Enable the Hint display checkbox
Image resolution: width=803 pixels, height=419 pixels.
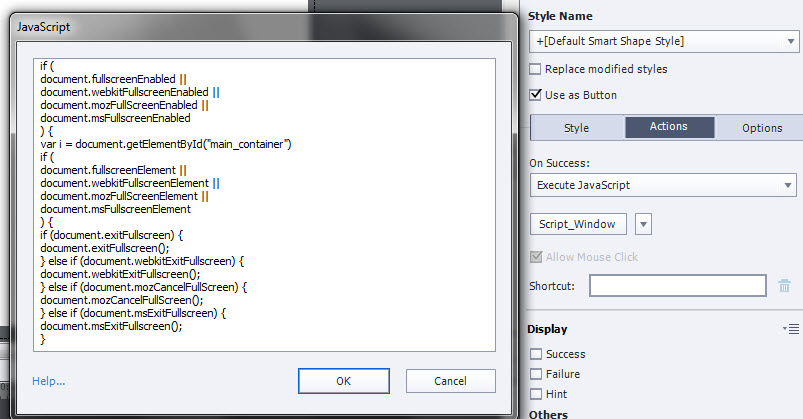(x=536, y=394)
